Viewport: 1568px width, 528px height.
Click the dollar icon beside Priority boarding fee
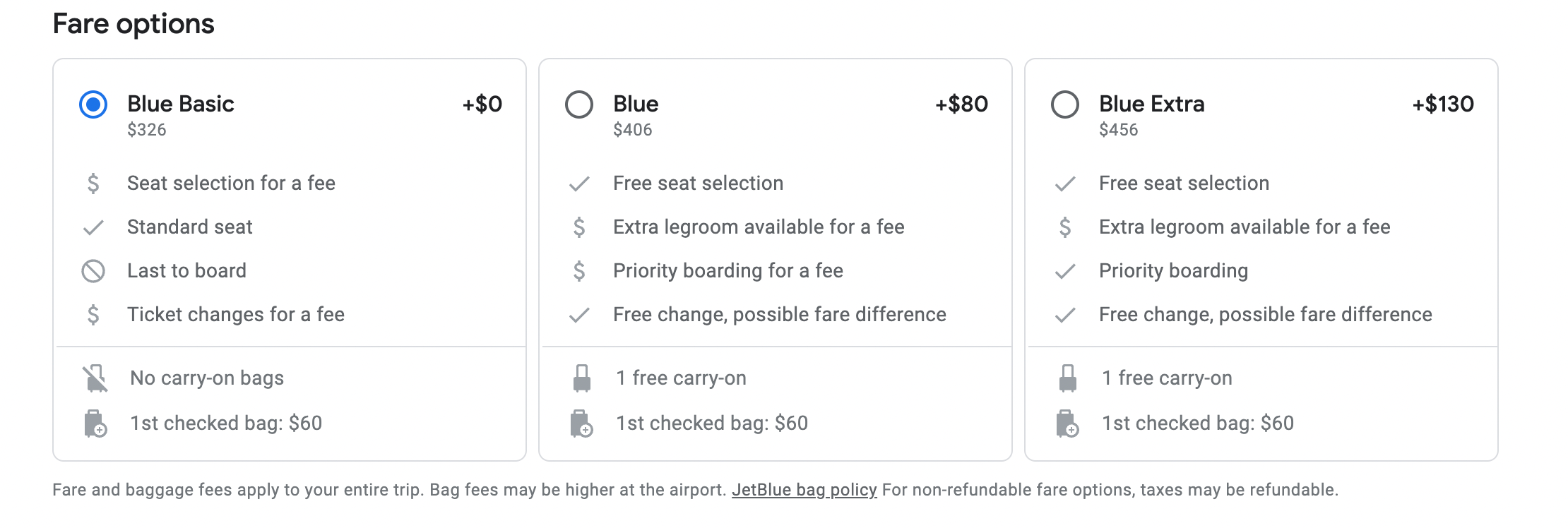(x=579, y=271)
